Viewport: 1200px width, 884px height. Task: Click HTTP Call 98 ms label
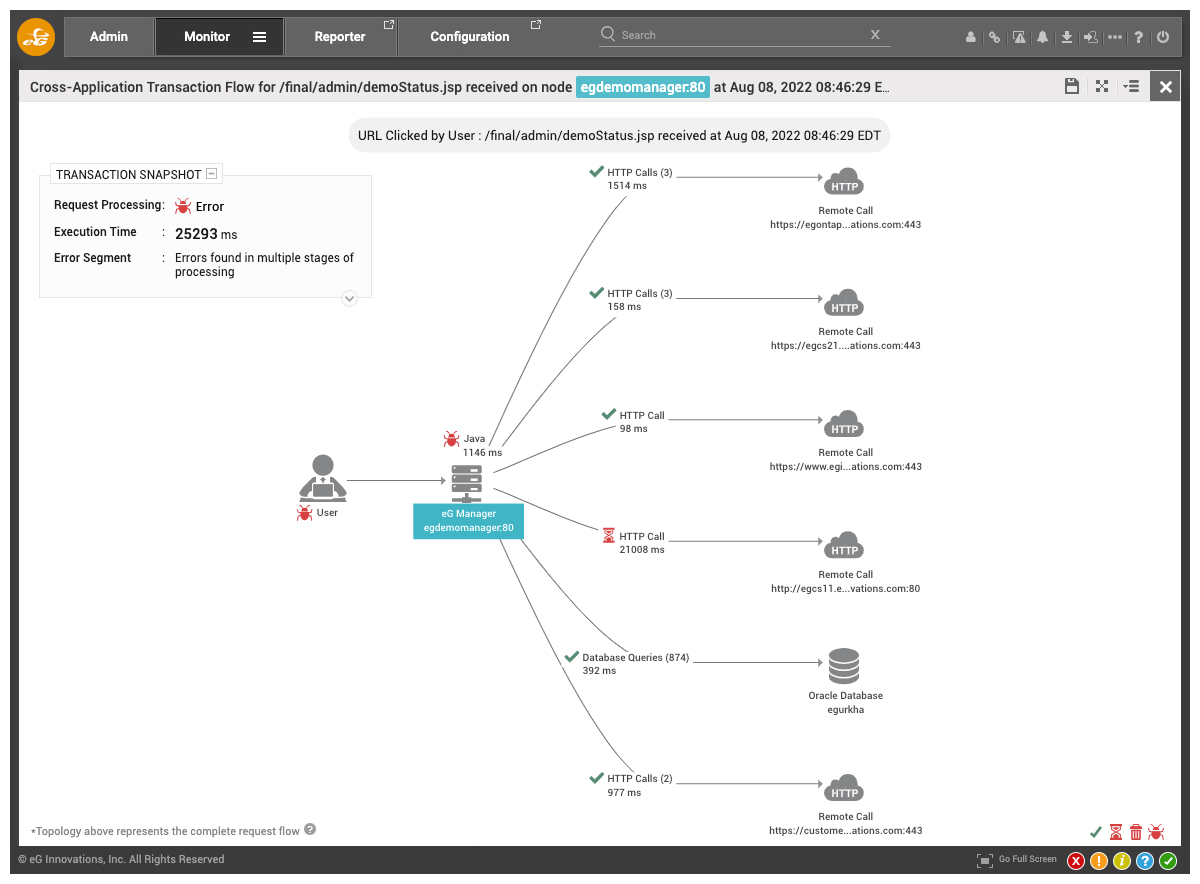click(x=642, y=422)
